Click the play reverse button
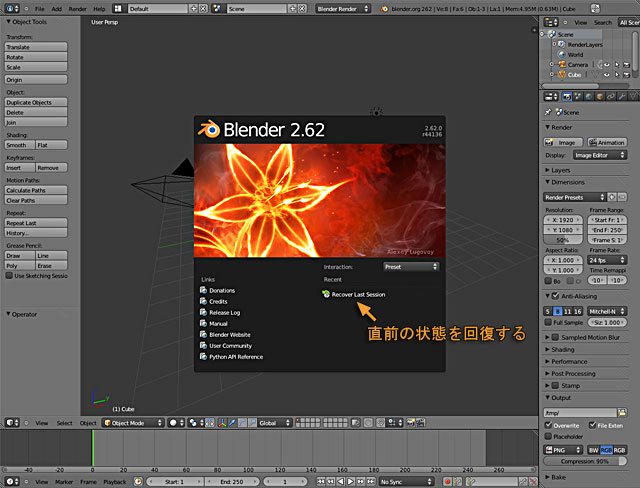The height and width of the screenshot is (488, 640). point(341,481)
